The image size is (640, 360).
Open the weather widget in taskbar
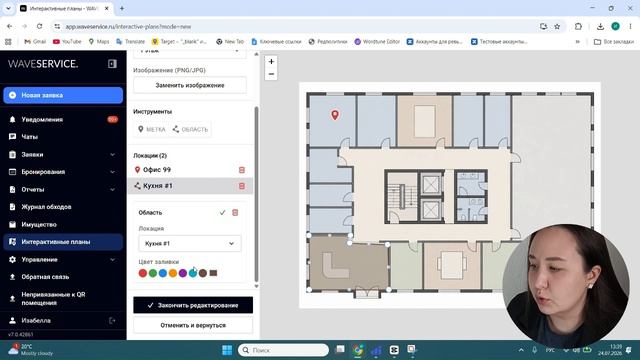(x=31, y=350)
